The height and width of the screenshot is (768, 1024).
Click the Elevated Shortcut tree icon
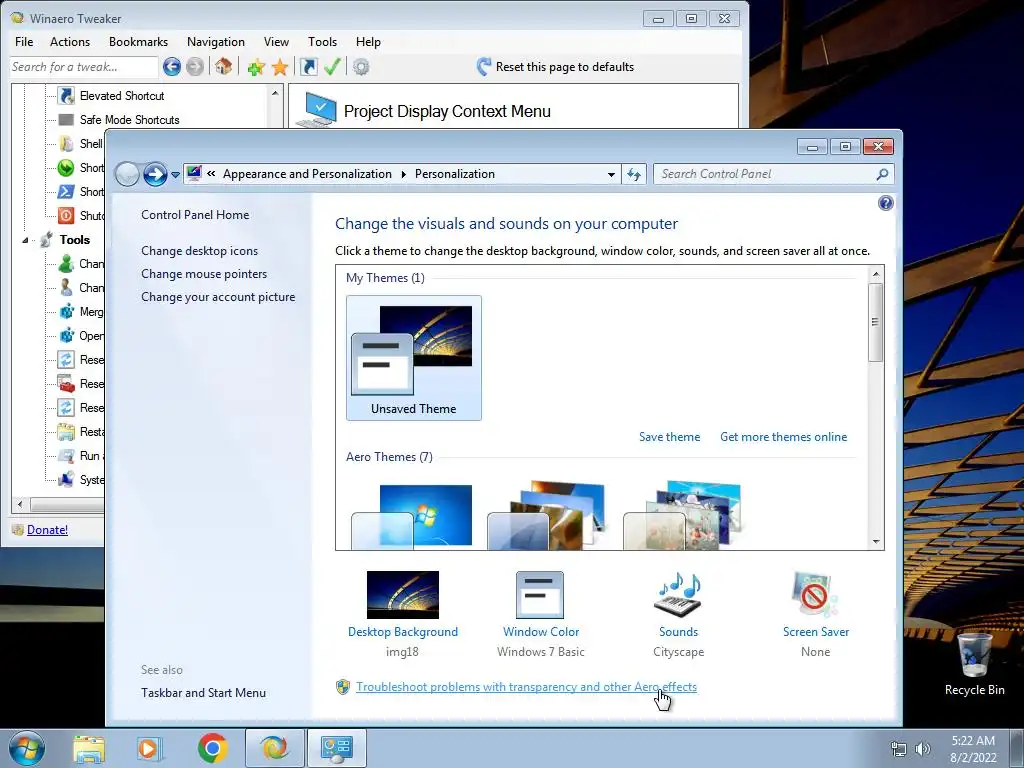tap(66, 96)
